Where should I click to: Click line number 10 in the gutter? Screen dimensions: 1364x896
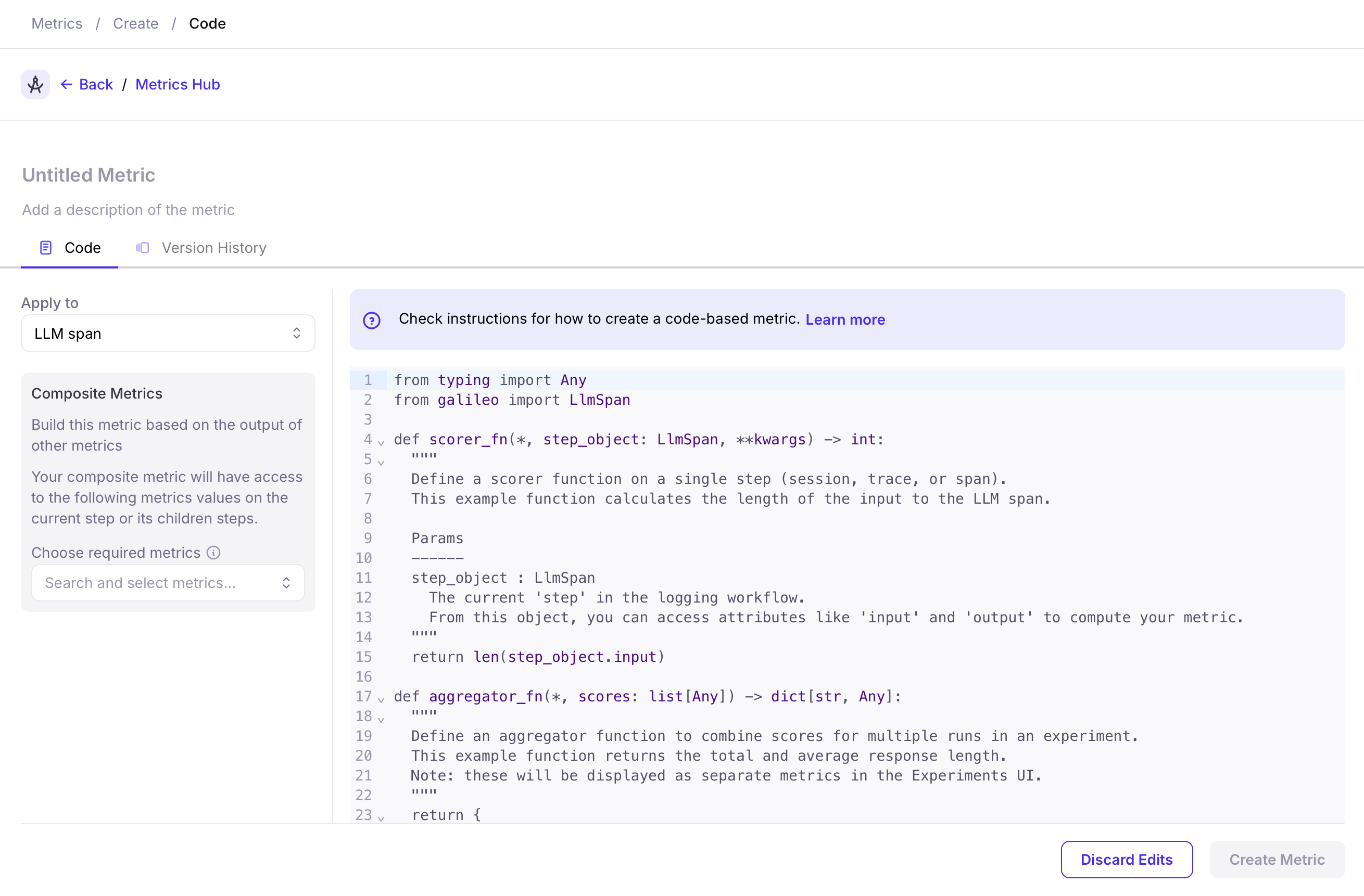tap(363, 558)
